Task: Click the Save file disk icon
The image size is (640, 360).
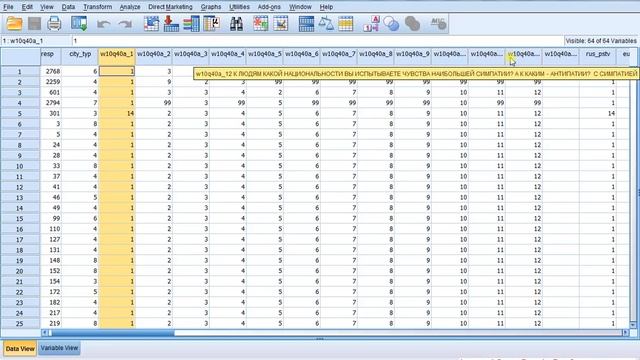Action: click(x=34, y=24)
